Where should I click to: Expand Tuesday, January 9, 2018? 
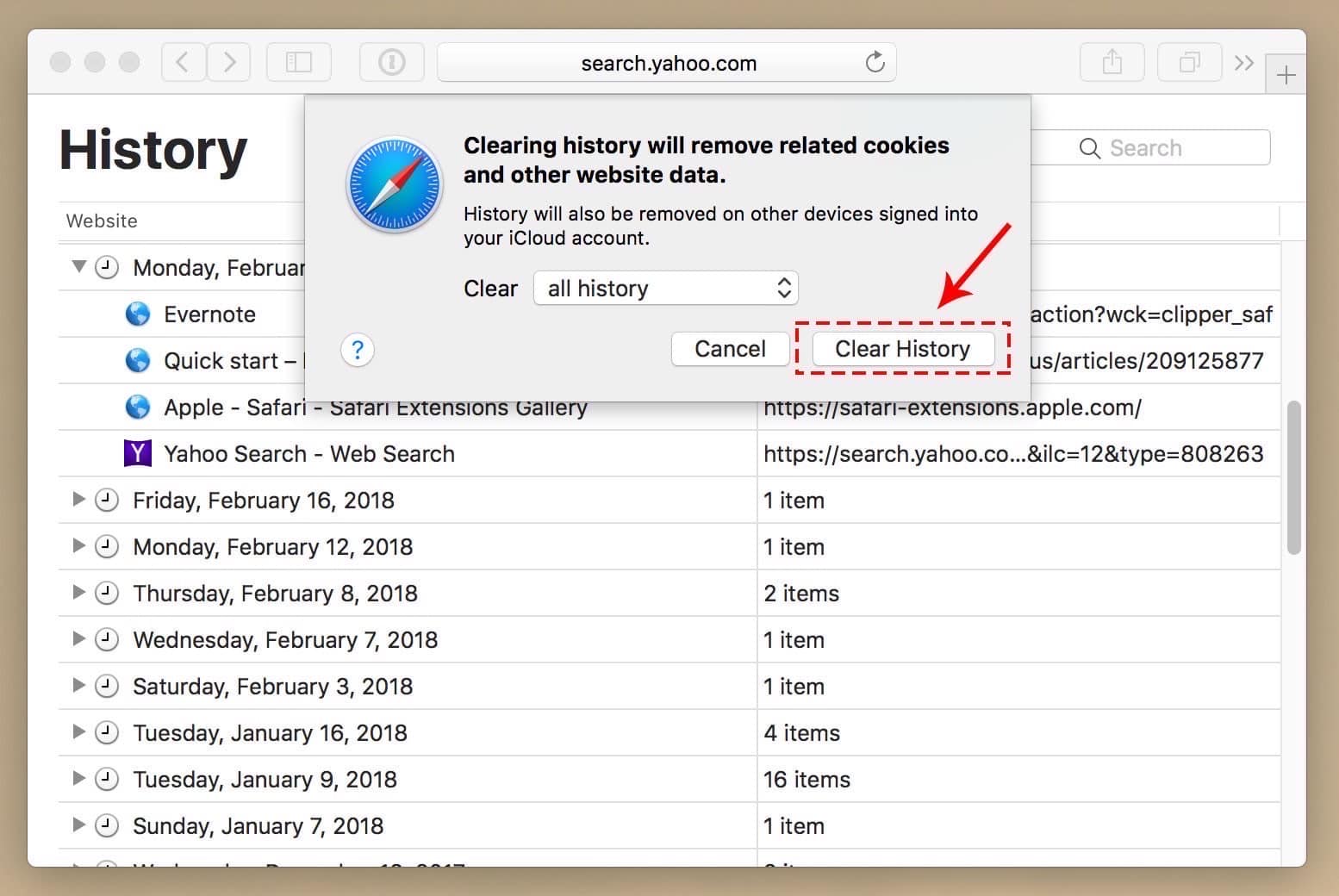[x=78, y=778]
